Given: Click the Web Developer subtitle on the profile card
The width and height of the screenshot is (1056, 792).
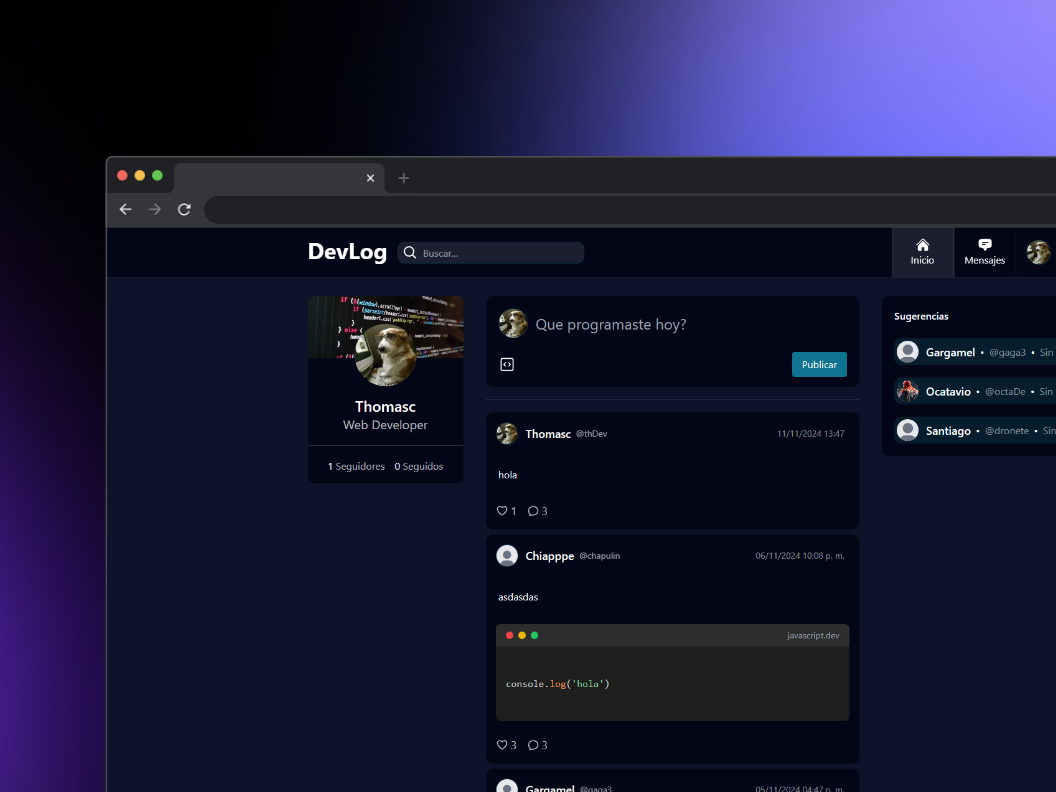Looking at the screenshot, I should click(385, 425).
